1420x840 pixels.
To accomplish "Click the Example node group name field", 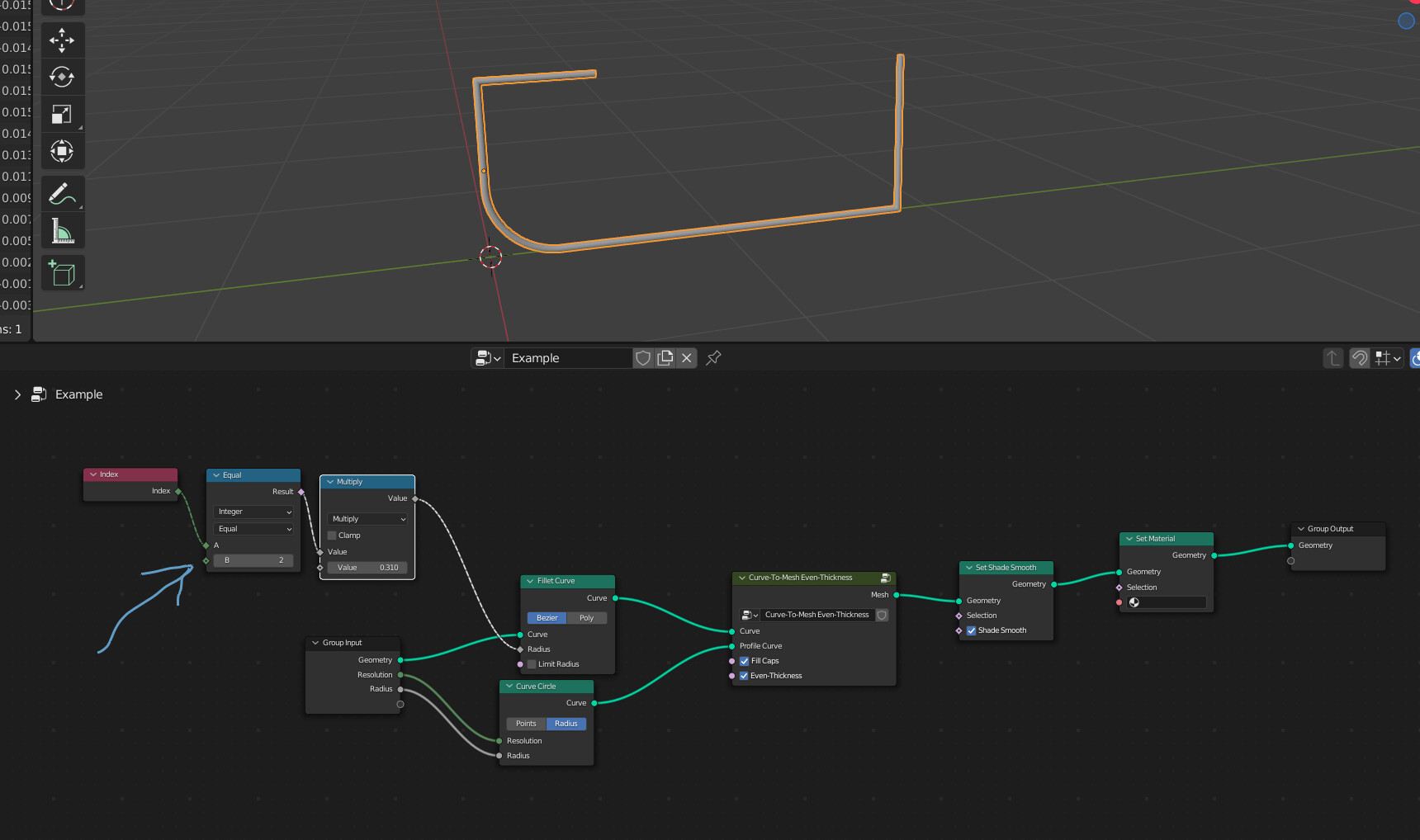I will click(568, 358).
